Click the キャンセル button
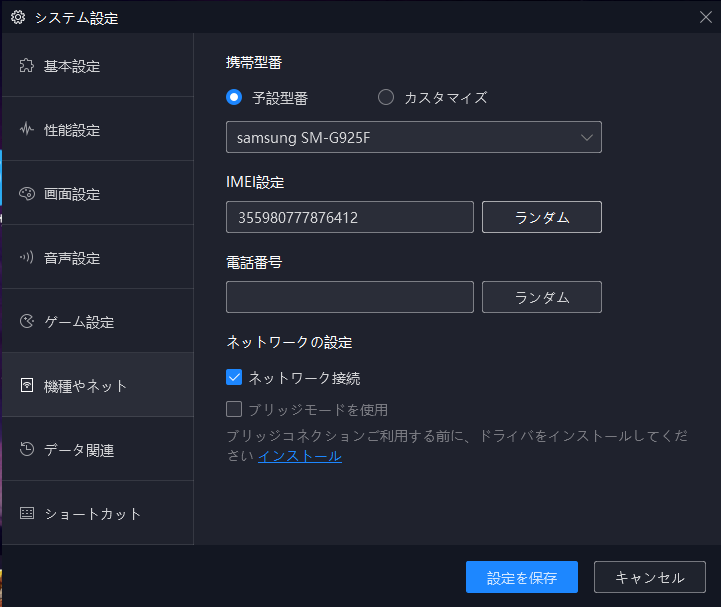 650,577
